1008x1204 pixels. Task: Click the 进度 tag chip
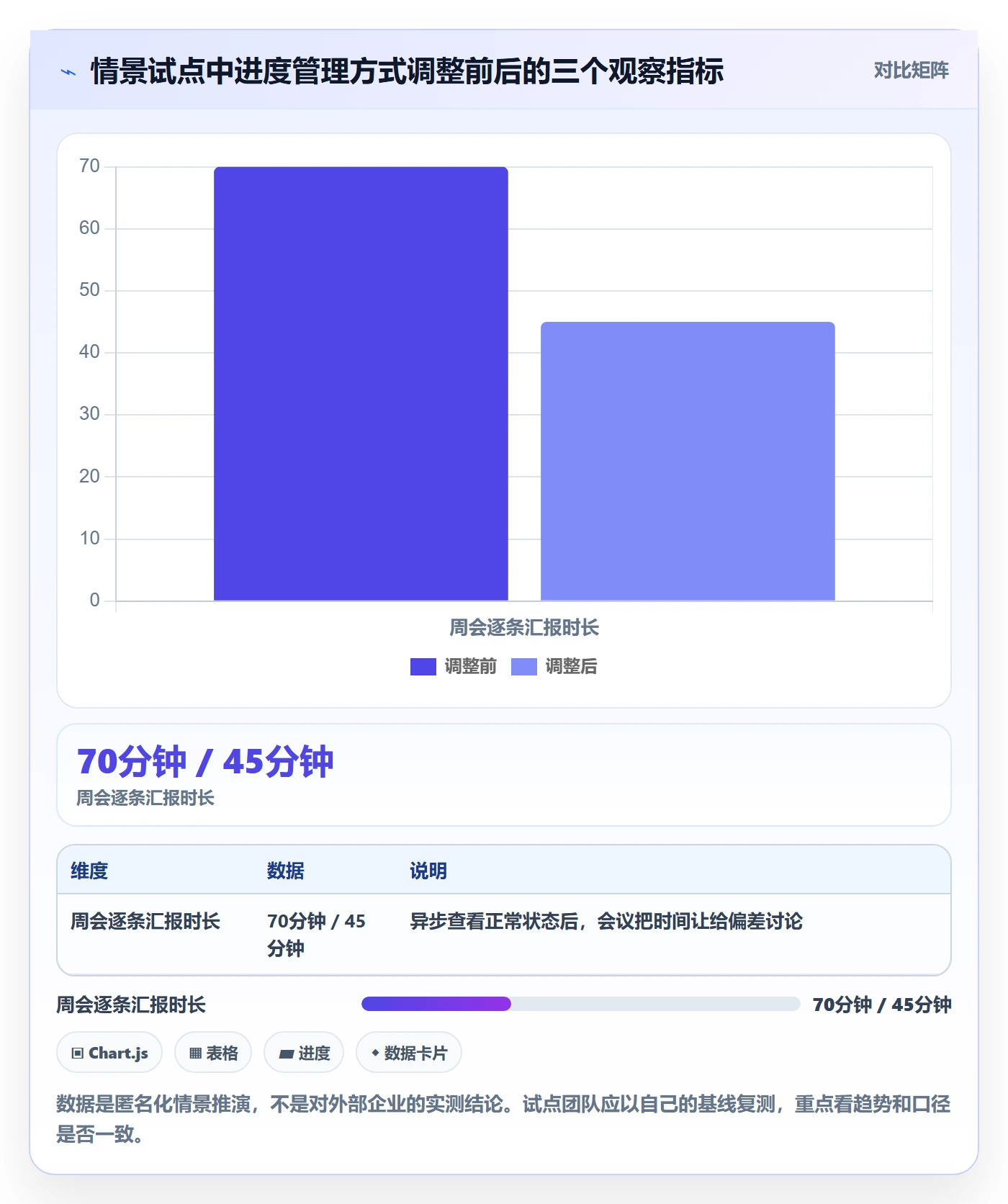pos(304,1053)
